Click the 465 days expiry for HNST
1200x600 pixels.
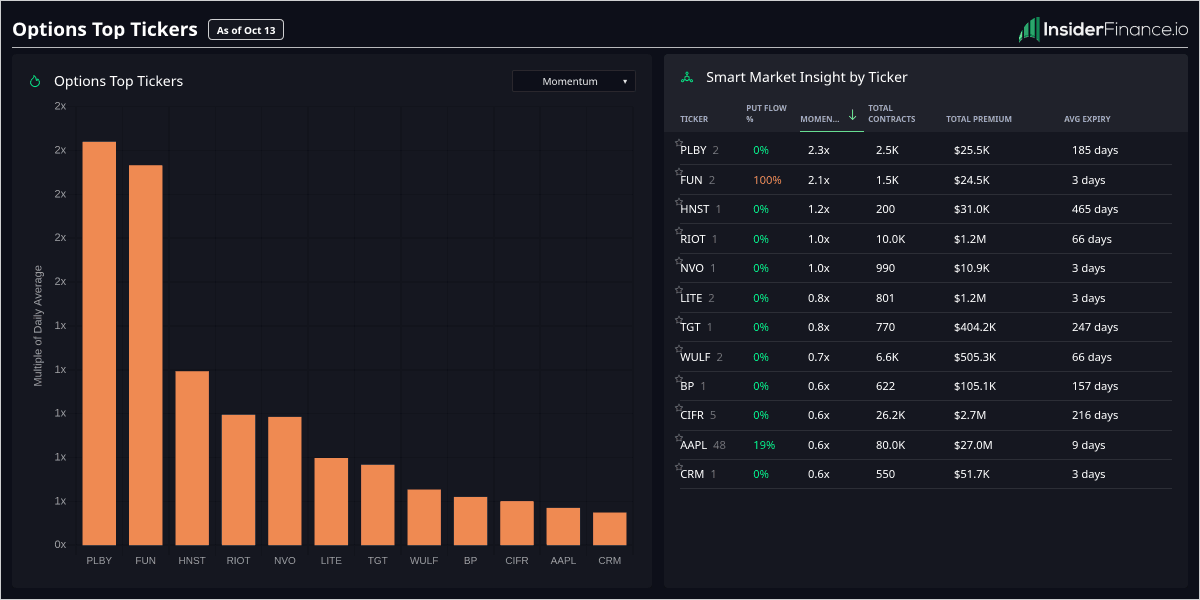click(1095, 209)
